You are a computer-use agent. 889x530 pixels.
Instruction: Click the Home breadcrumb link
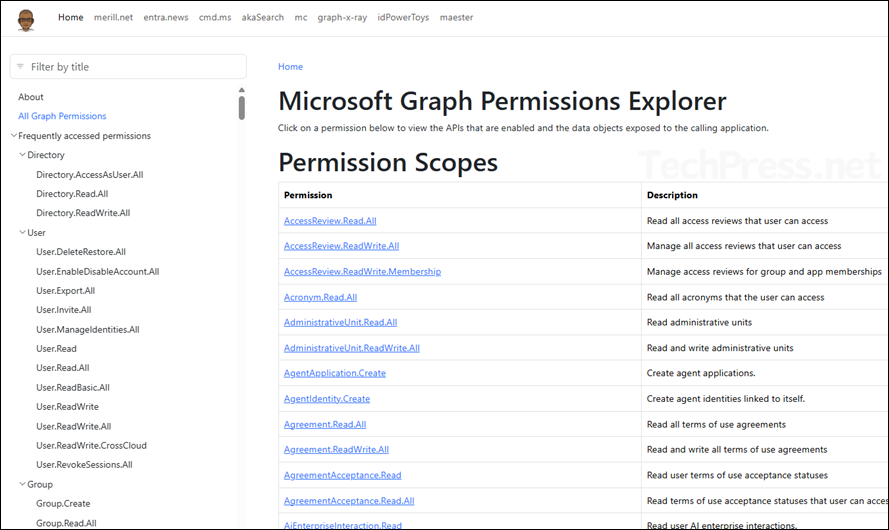290,67
